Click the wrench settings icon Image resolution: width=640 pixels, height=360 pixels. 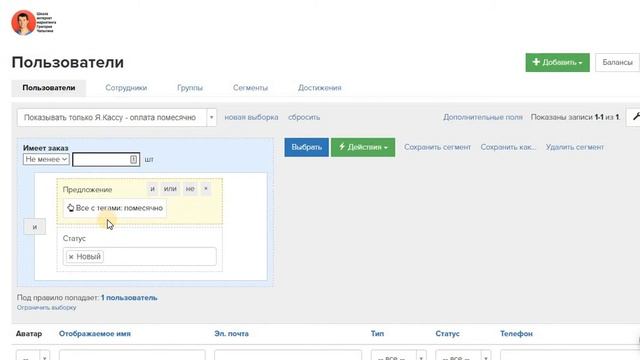(x=635, y=118)
